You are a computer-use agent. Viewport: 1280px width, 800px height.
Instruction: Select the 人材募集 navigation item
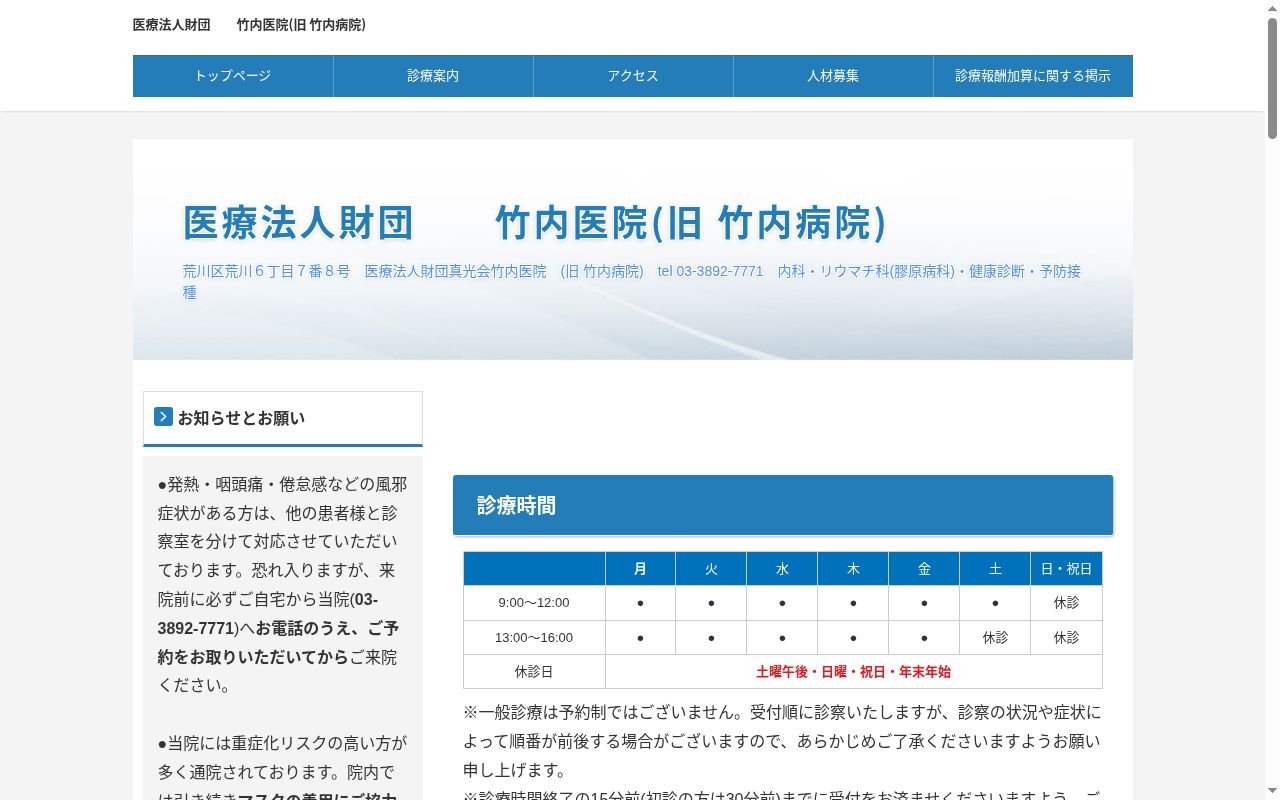click(833, 76)
